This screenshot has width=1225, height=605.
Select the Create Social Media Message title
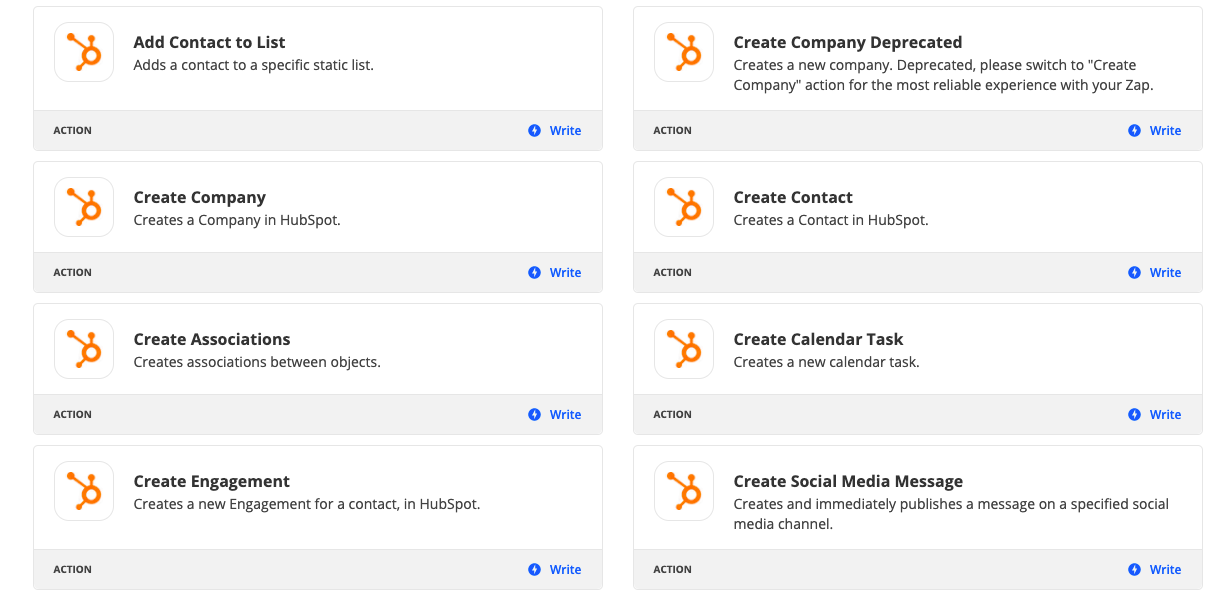[848, 482]
